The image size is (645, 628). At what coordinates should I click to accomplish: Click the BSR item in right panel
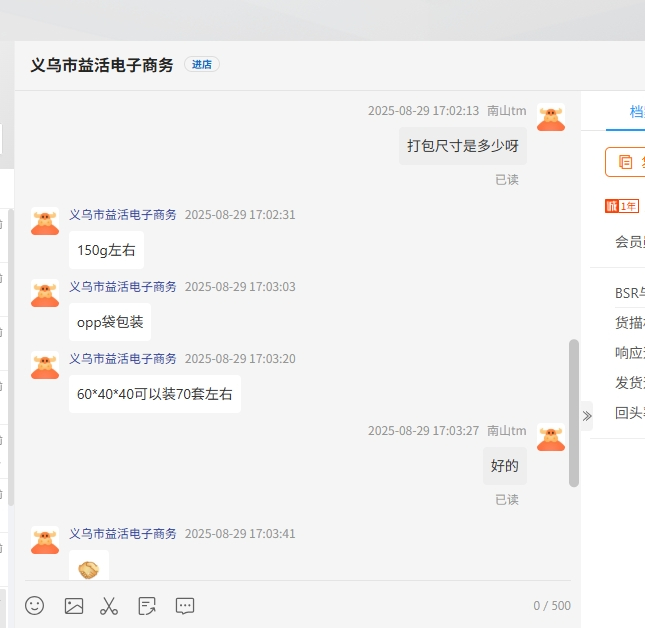tap(629, 293)
